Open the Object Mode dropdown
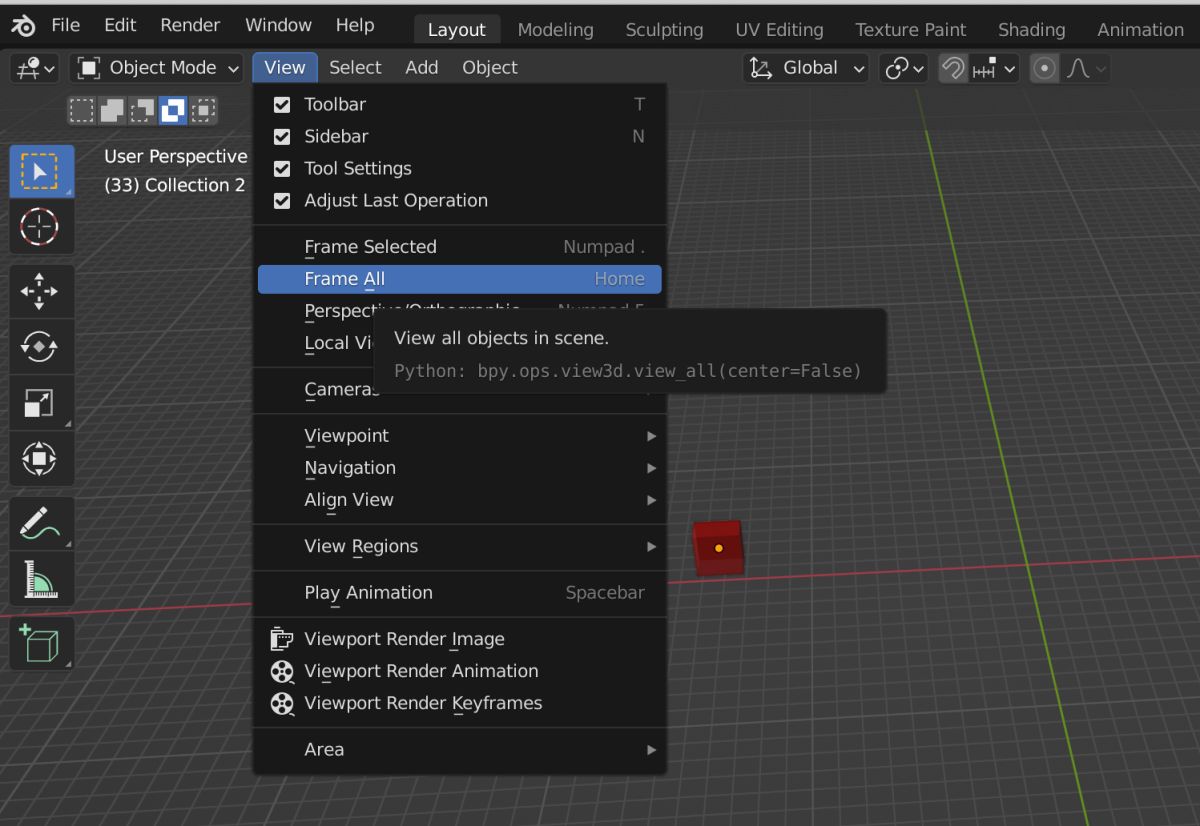1200x826 pixels. [156, 68]
